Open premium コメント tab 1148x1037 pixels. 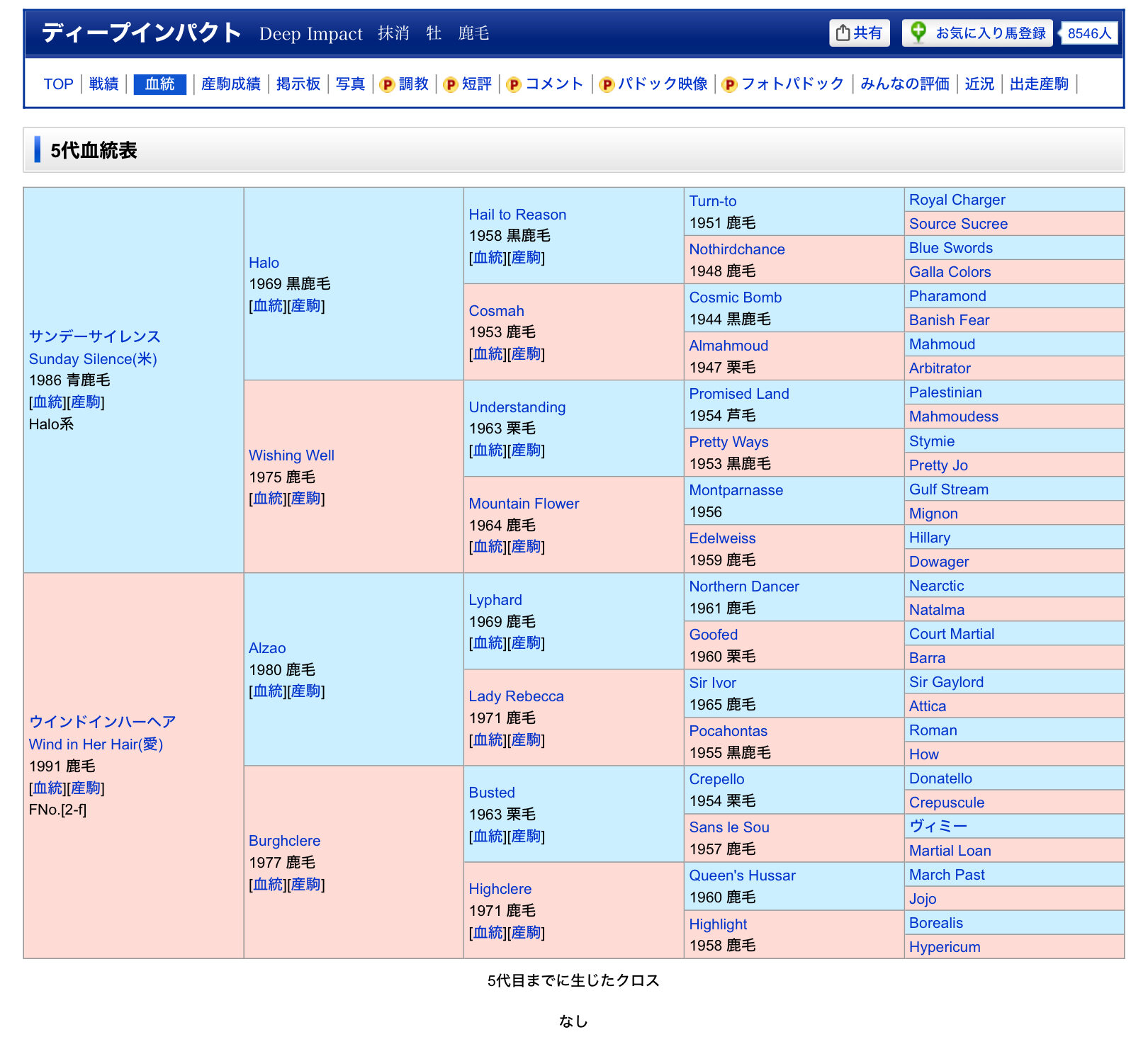(545, 84)
